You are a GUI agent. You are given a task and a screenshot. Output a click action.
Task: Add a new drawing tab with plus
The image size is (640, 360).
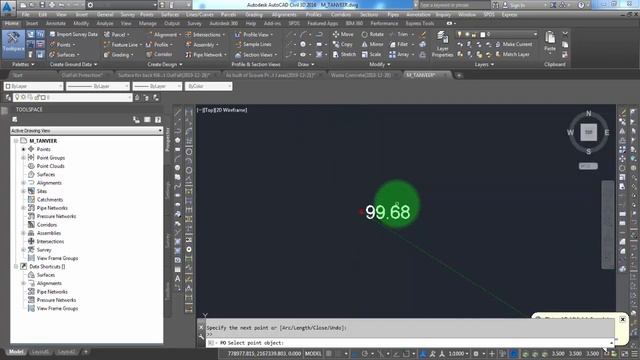tap(459, 75)
